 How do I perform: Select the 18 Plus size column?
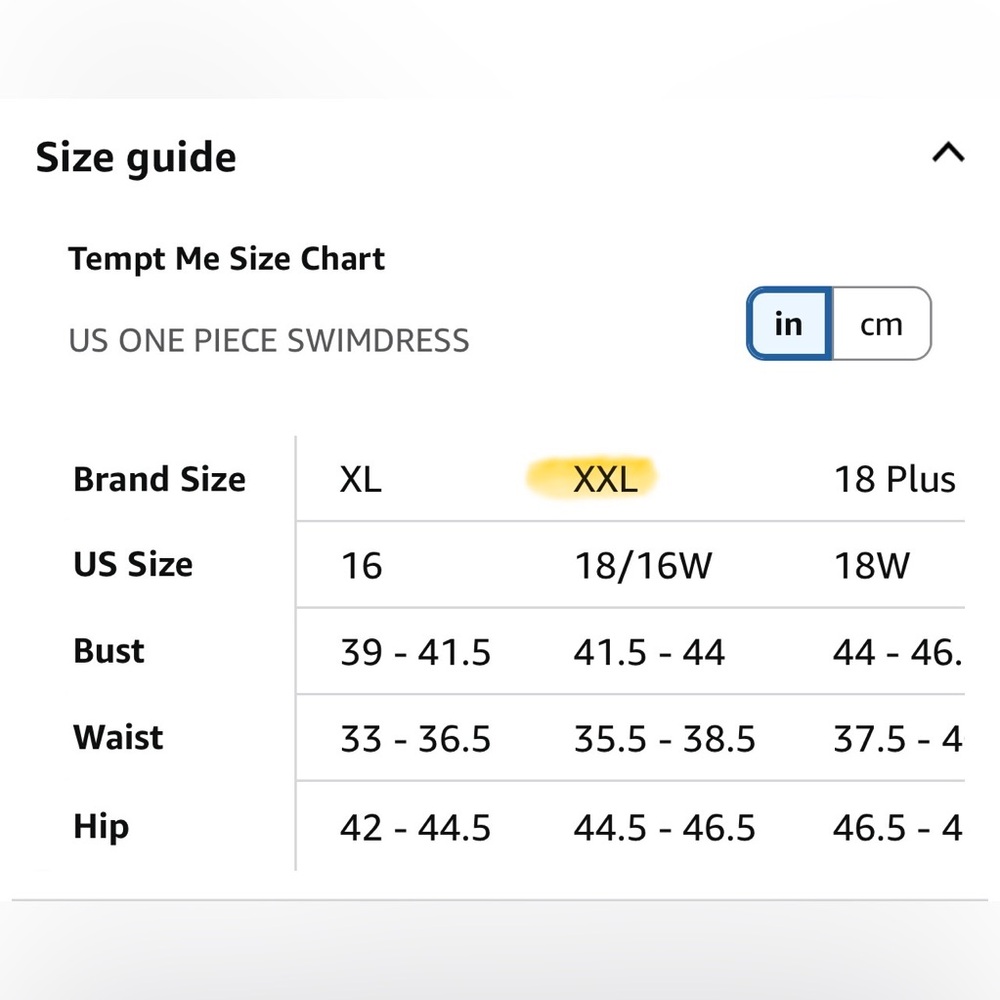[x=894, y=479]
